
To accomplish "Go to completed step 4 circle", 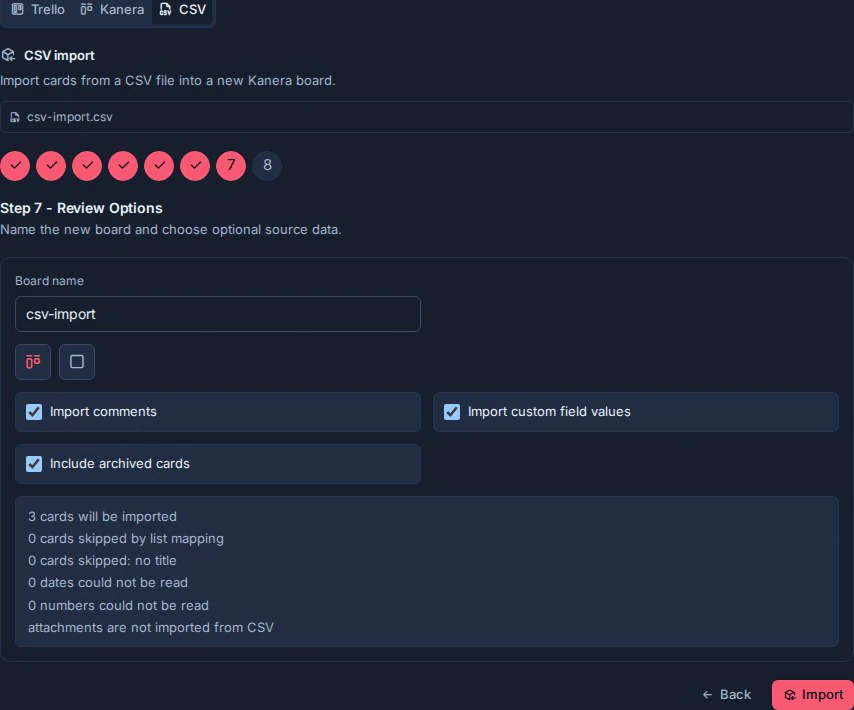I will 123,165.
